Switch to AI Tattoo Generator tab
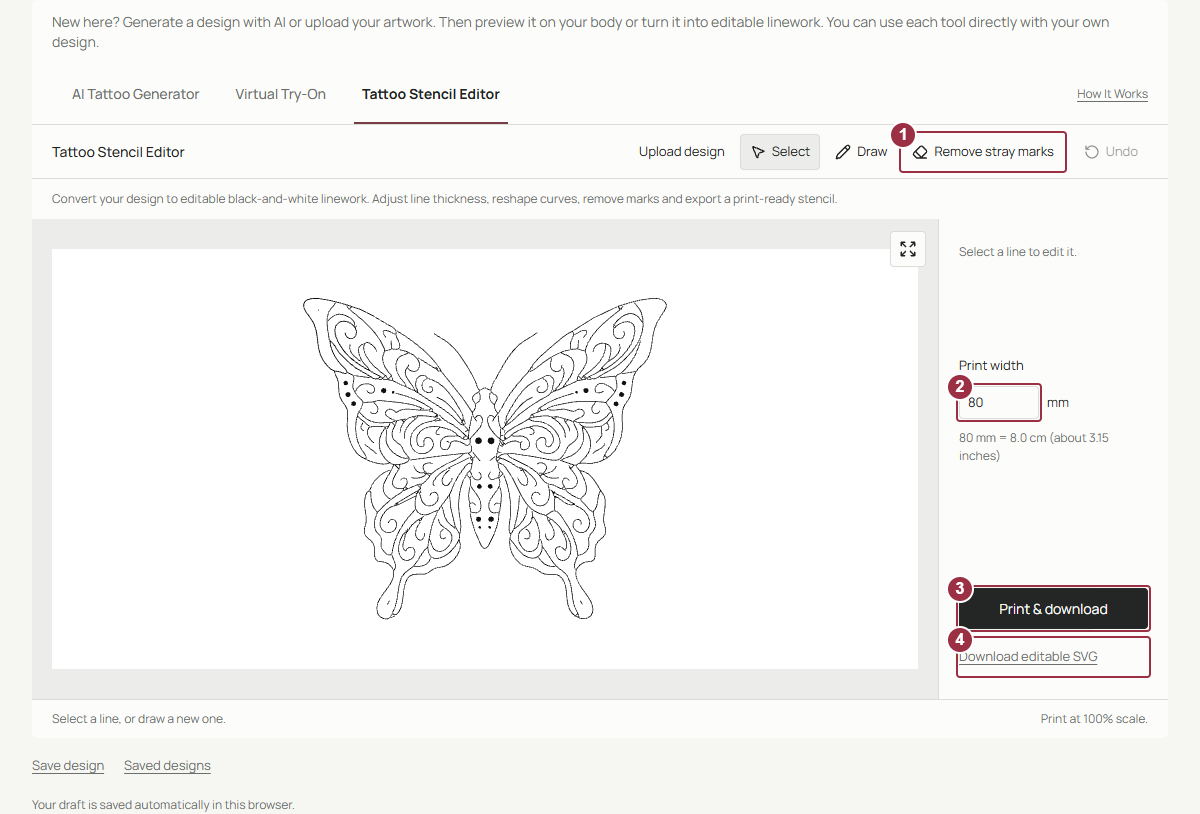 point(136,94)
